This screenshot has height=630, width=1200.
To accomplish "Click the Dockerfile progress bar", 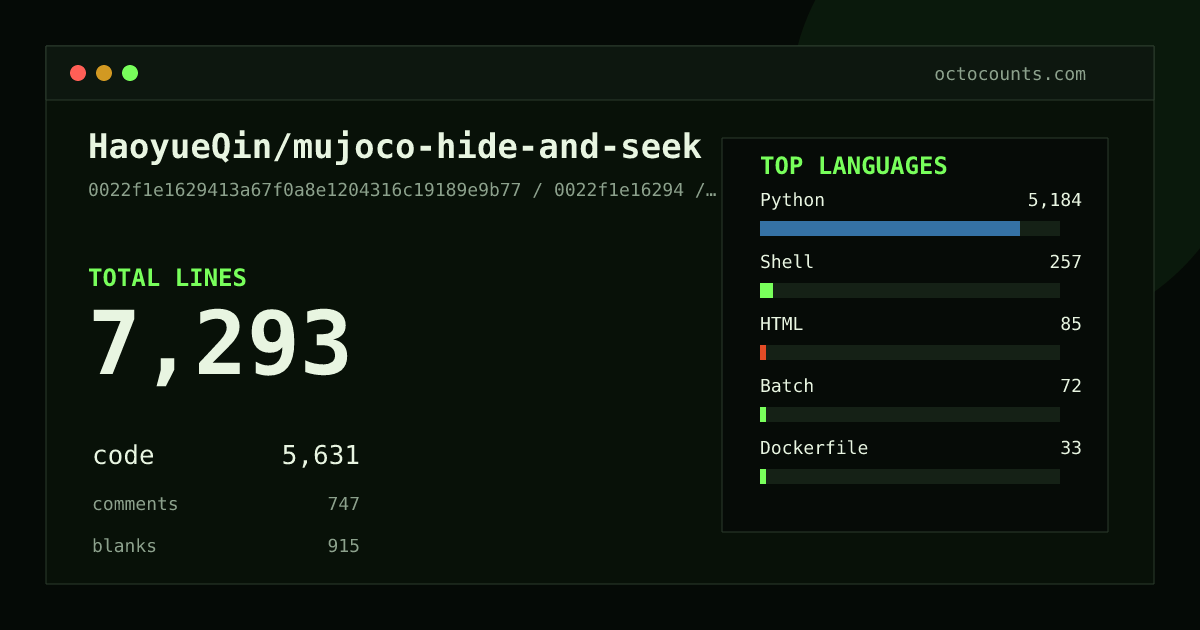I will [763, 476].
